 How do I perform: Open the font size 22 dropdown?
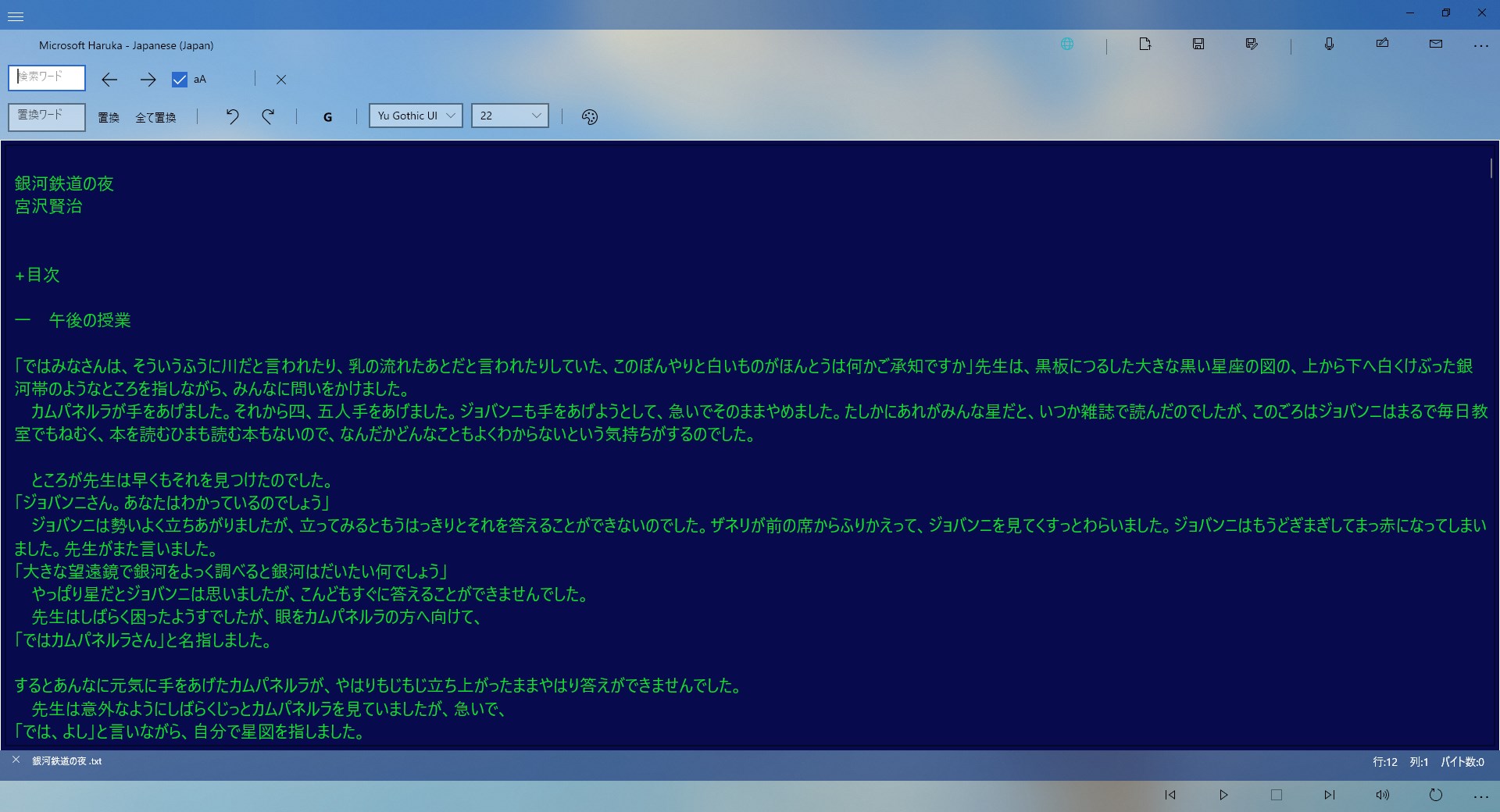(x=509, y=116)
